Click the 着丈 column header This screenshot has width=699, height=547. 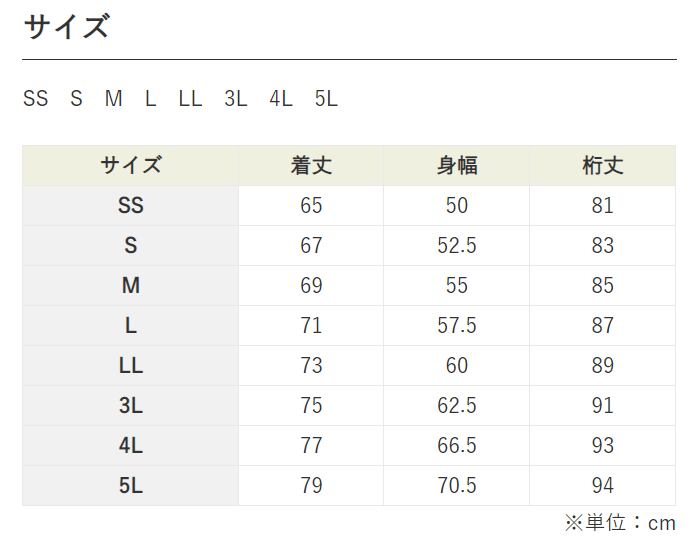tap(311, 166)
